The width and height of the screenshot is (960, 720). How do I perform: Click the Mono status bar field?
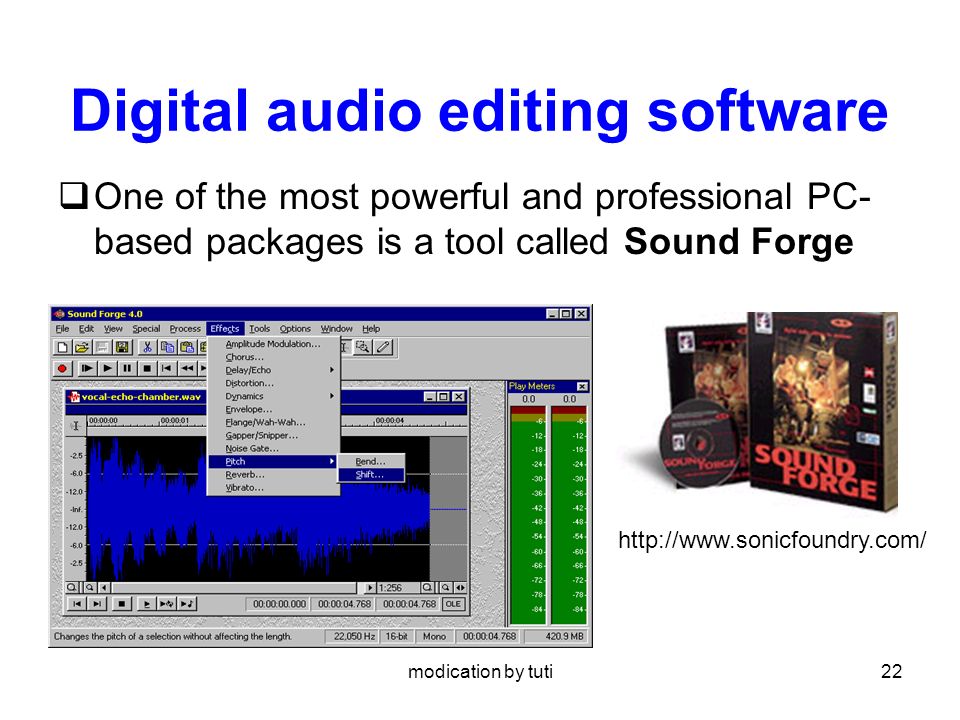tap(434, 637)
